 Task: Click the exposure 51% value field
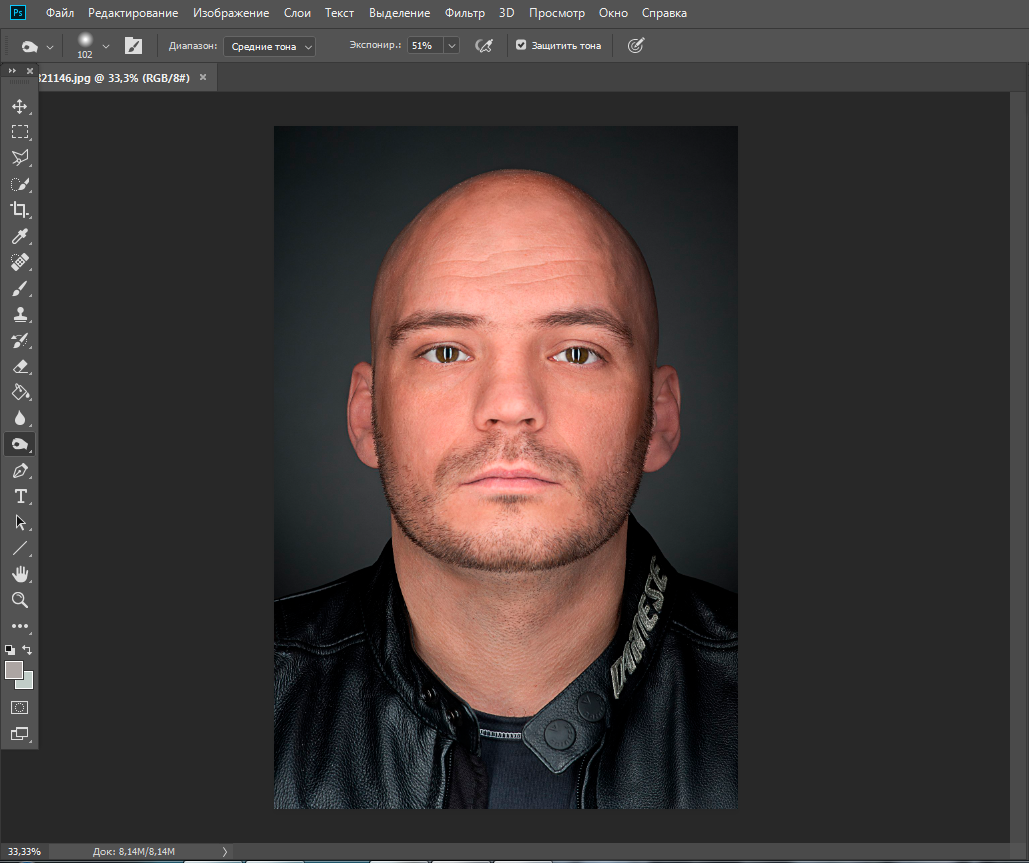425,45
